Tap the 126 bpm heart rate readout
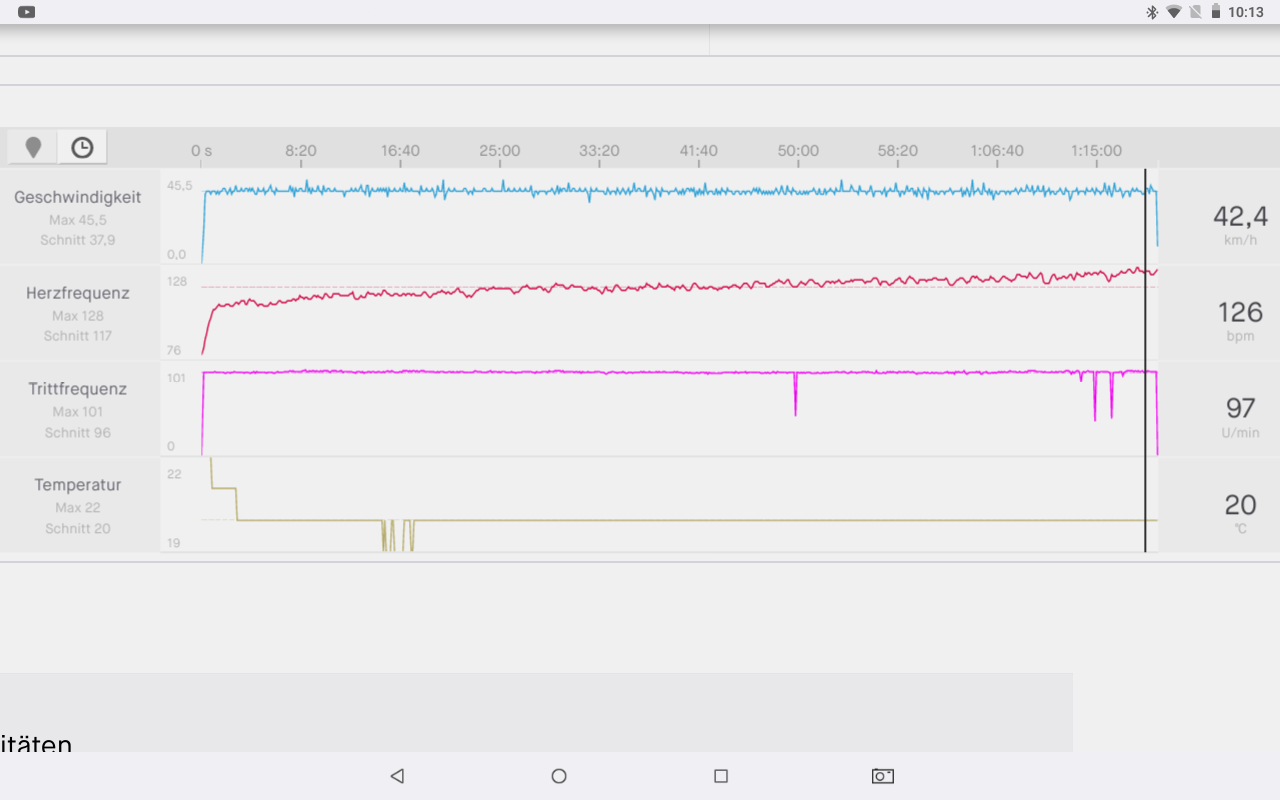Screen dimensions: 1280x800 (x=1240, y=313)
